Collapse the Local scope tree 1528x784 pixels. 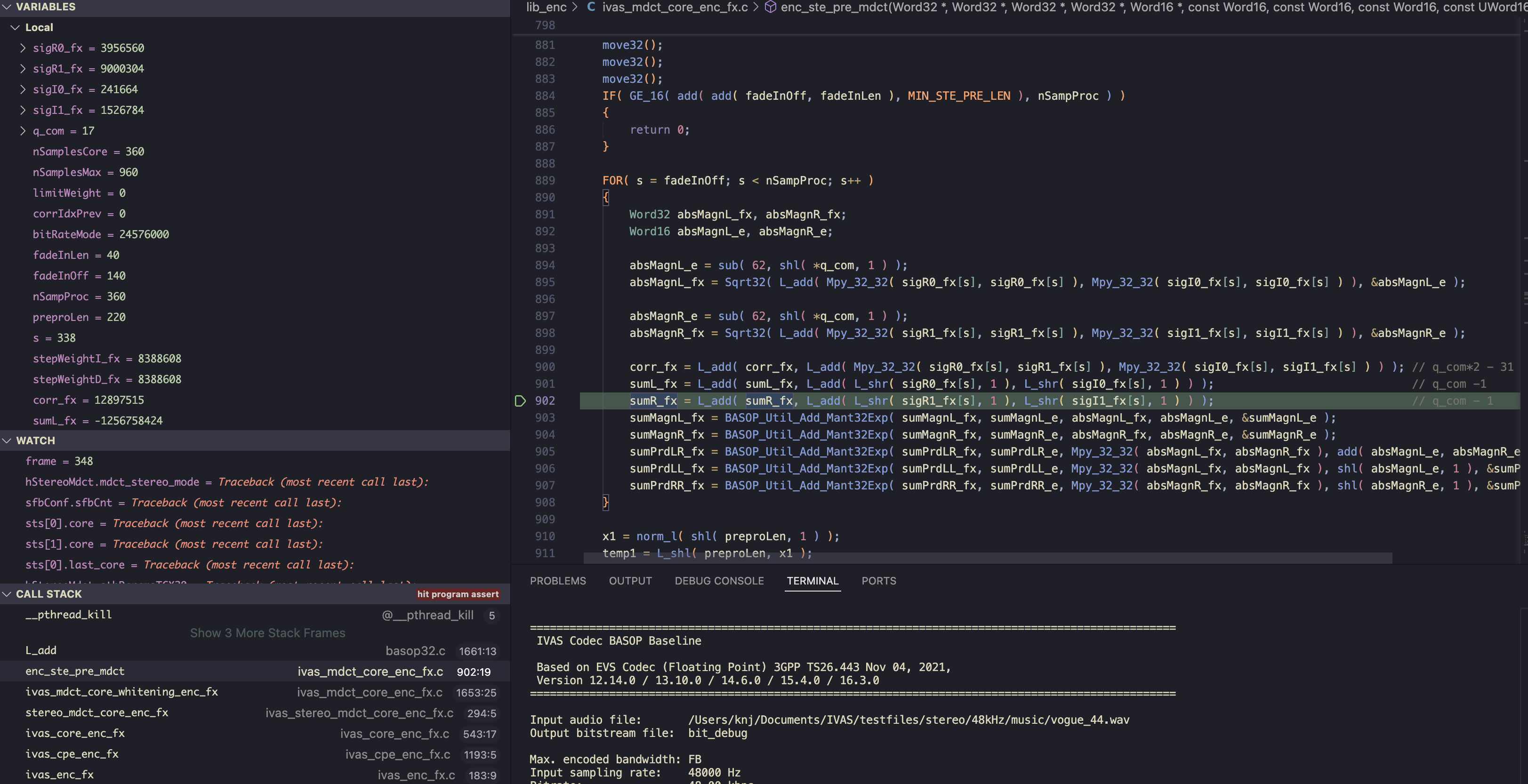tap(16, 27)
